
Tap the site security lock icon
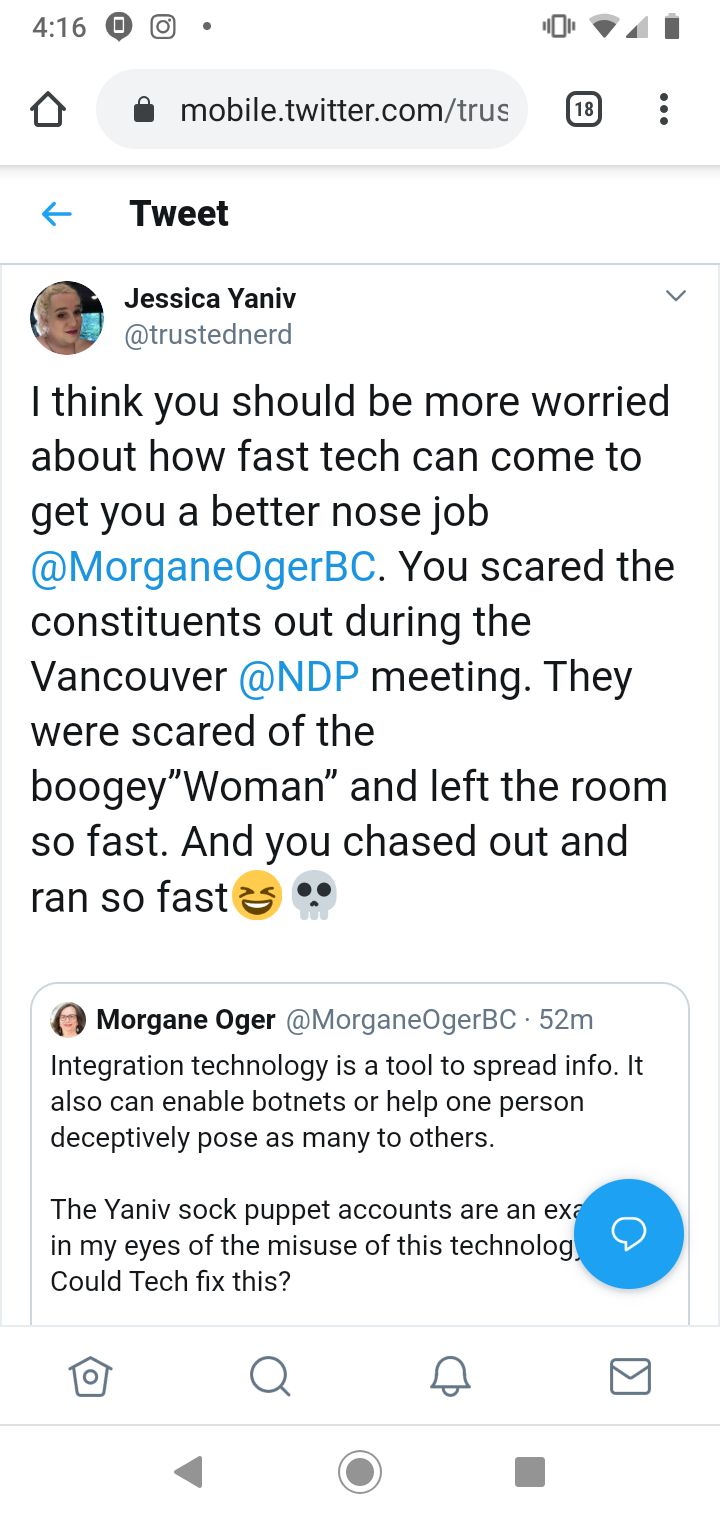click(x=144, y=109)
